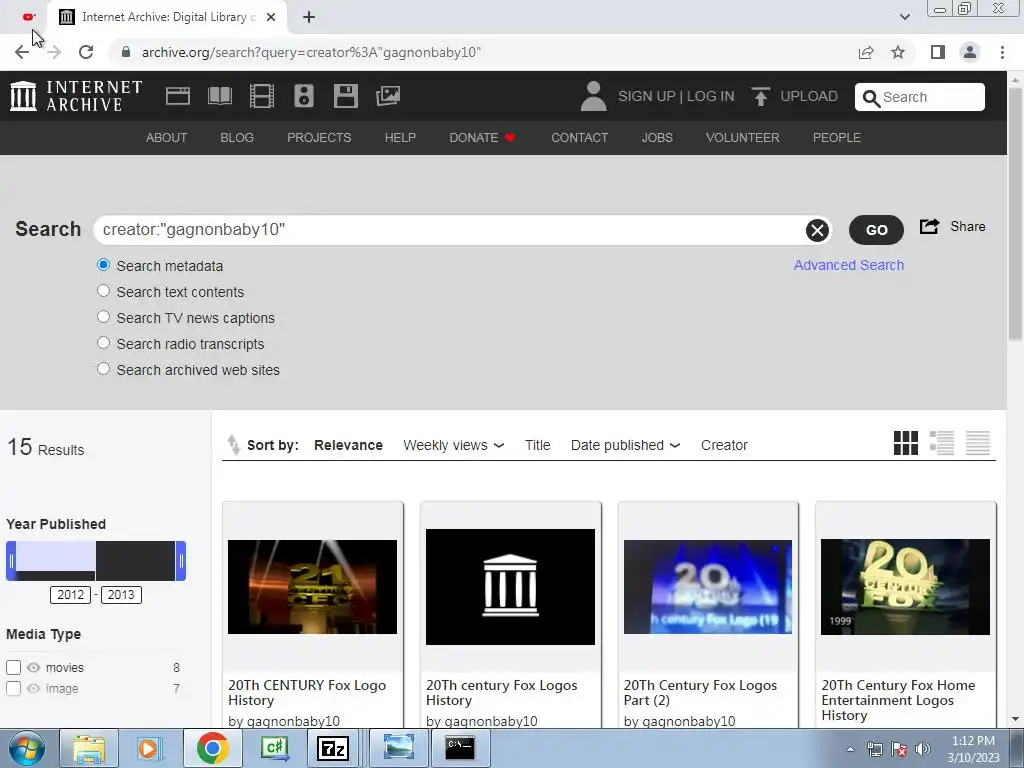Open the Video film strip icon

click(262, 96)
